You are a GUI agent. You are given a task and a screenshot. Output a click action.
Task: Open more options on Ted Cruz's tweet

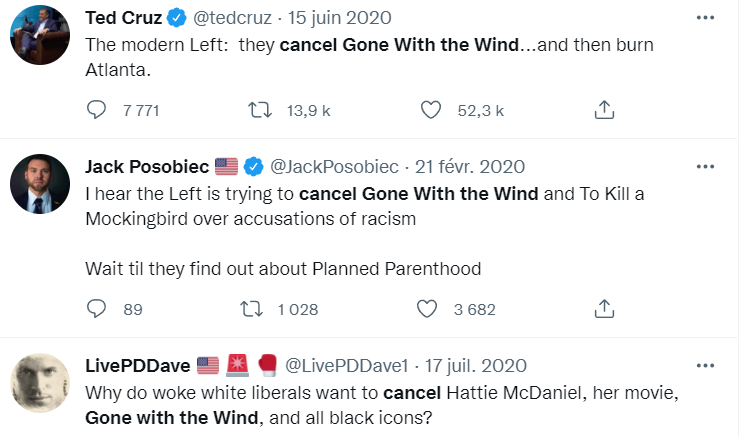[705, 18]
